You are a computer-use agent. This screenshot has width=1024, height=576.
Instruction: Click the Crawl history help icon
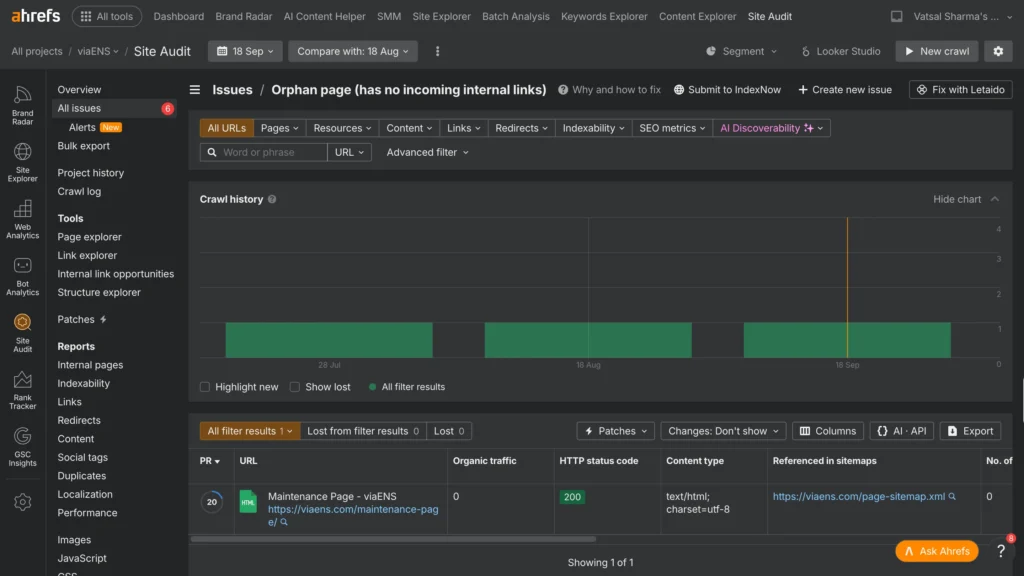[x=272, y=199]
